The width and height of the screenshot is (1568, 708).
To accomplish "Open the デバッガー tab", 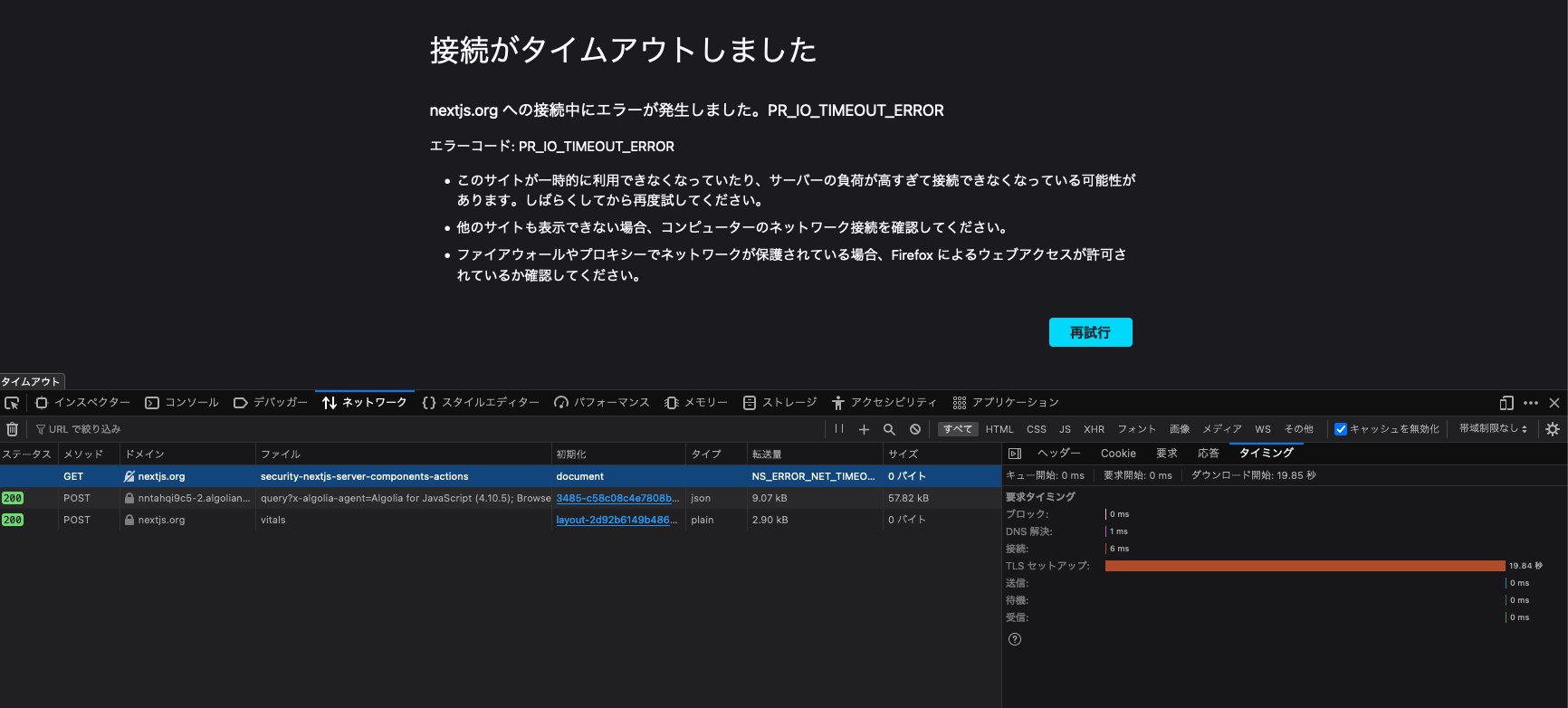I will [x=271, y=403].
